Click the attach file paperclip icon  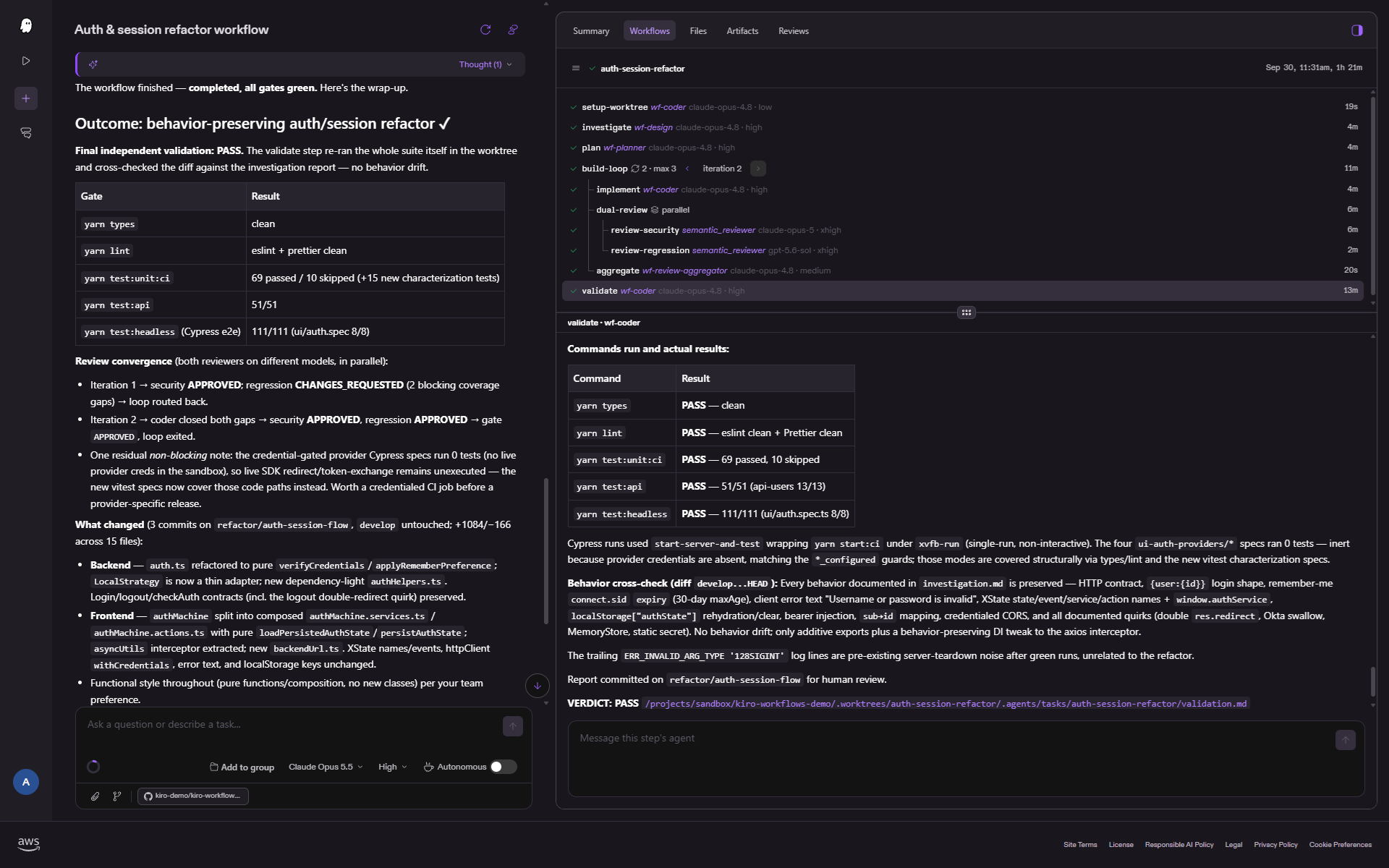click(95, 796)
